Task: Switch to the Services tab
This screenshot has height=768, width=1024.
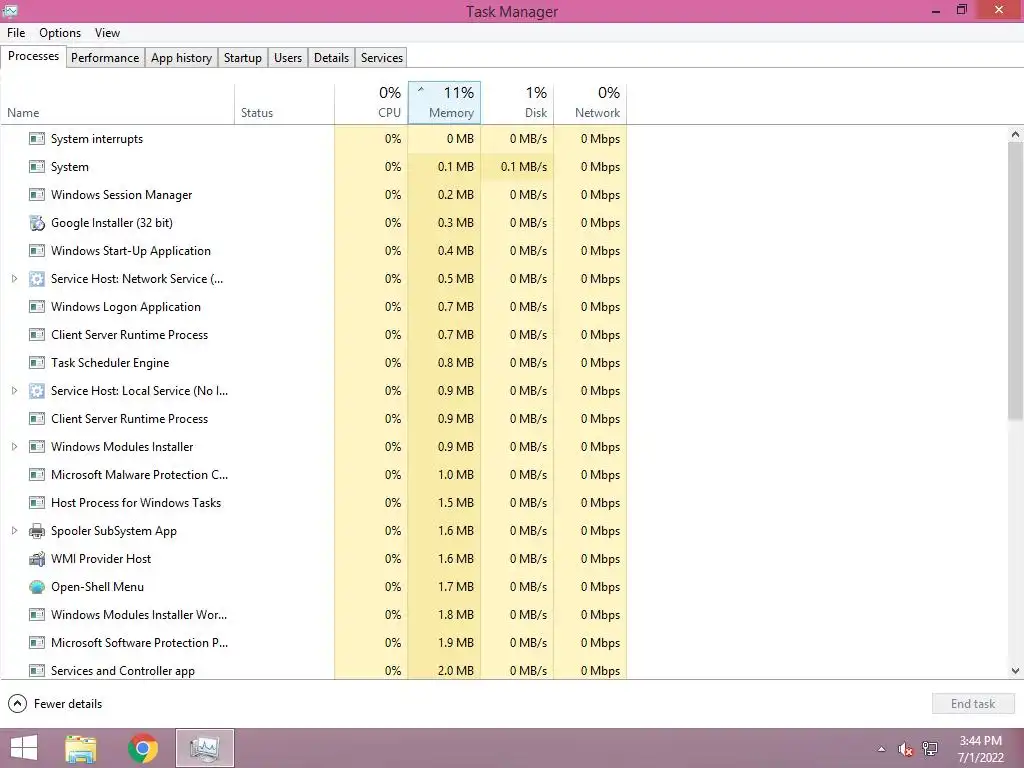Action: 382,57
